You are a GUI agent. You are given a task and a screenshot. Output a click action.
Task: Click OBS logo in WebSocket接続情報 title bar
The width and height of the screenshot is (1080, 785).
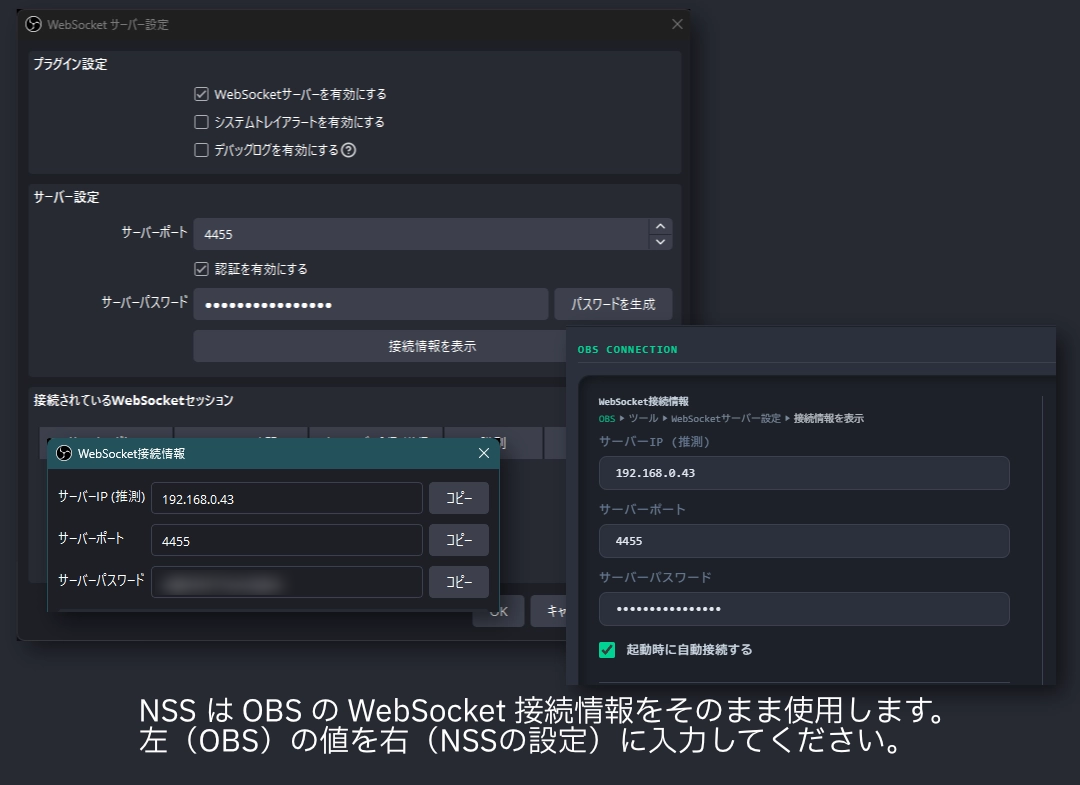pos(64,453)
